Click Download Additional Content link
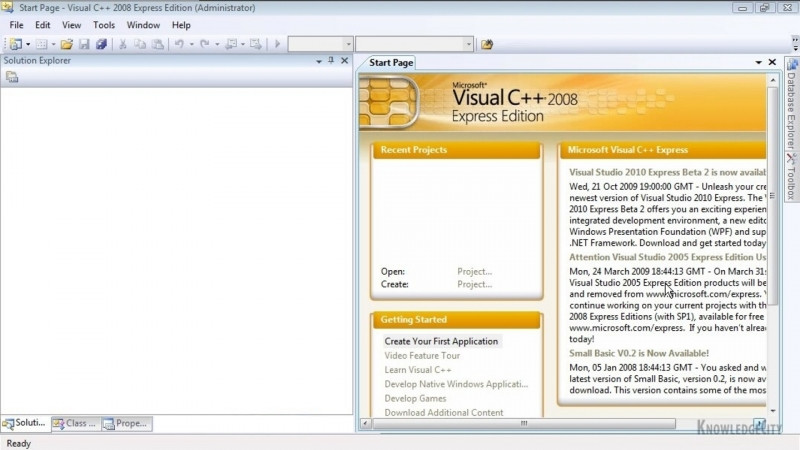 444,412
